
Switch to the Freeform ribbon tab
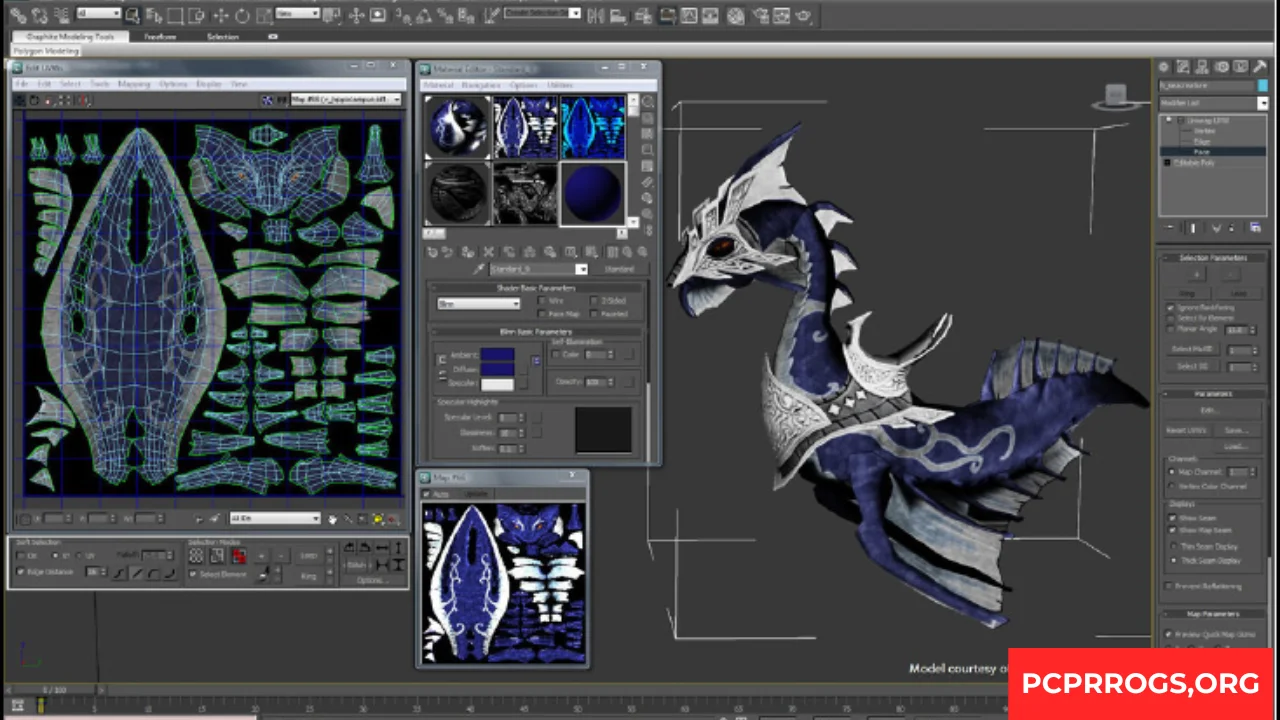pyautogui.click(x=160, y=37)
